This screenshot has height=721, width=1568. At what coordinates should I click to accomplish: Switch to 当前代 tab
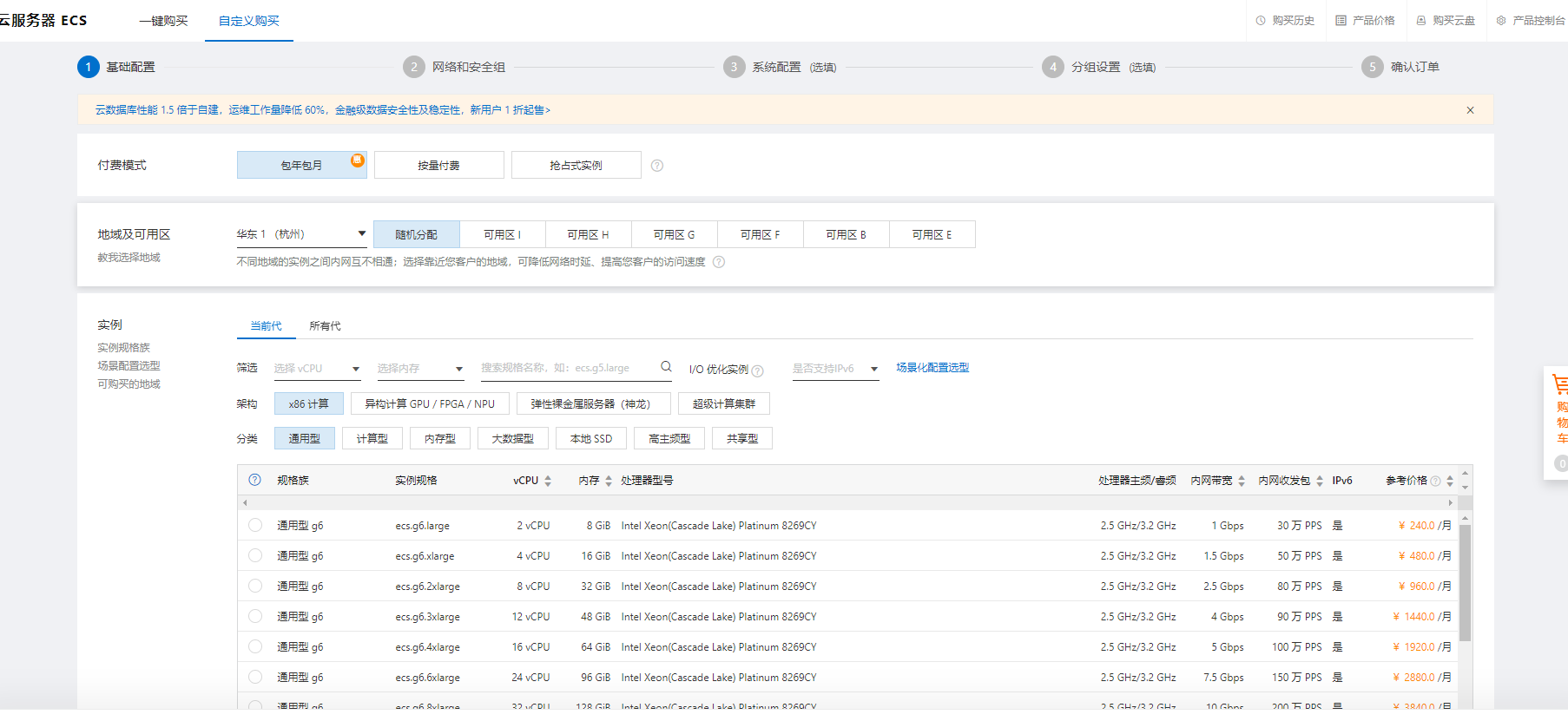(267, 326)
